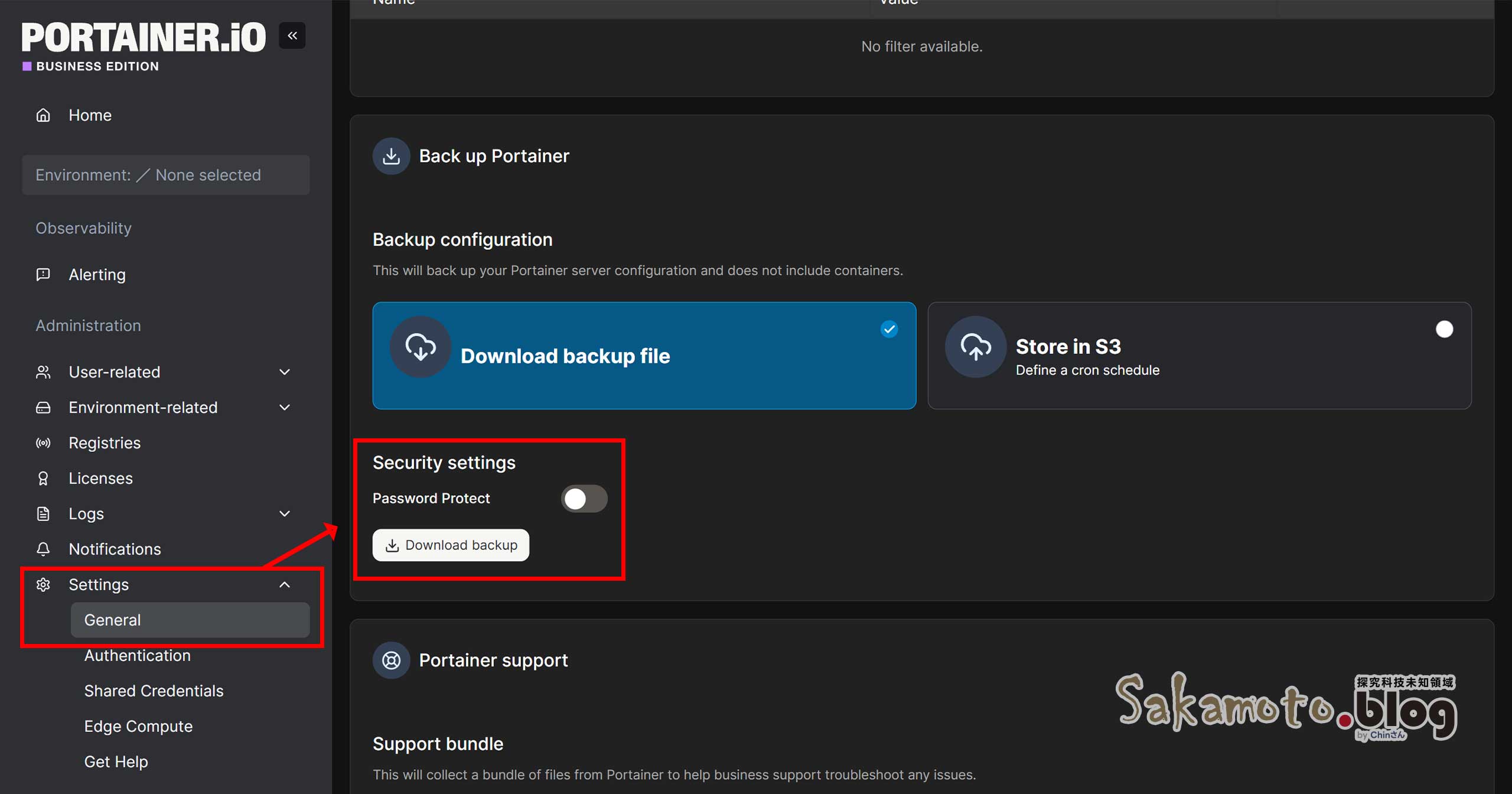Enable the Password Protect toggle
This screenshot has height=794, width=1512.
(584, 499)
